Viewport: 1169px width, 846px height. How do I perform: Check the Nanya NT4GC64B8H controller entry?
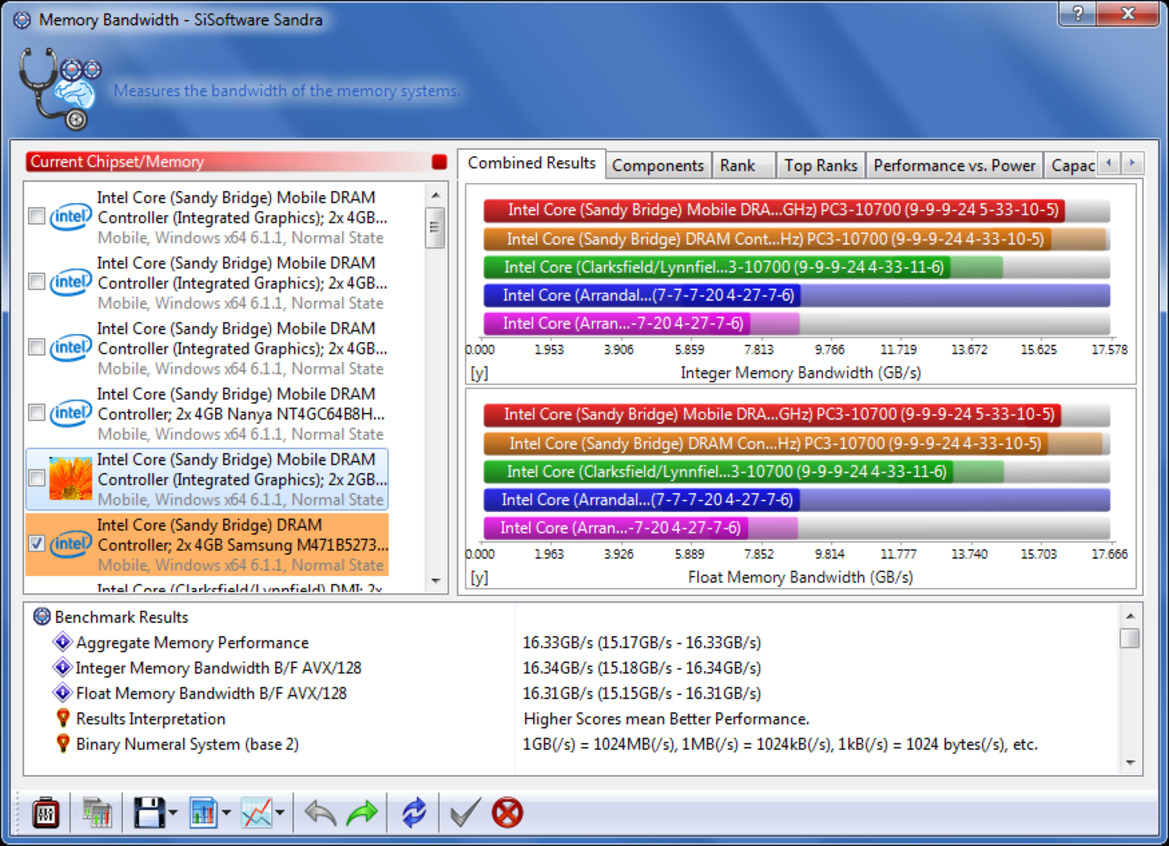(x=37, y=413)
